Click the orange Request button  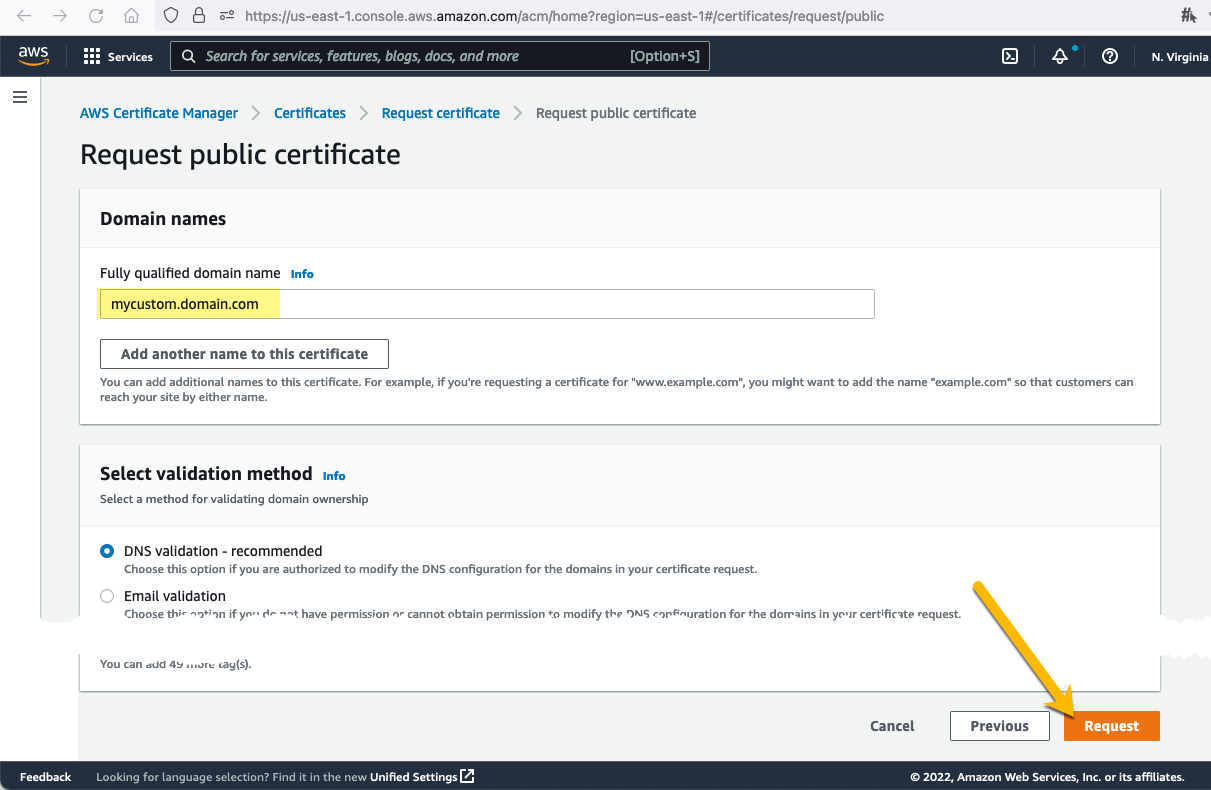1112,726
